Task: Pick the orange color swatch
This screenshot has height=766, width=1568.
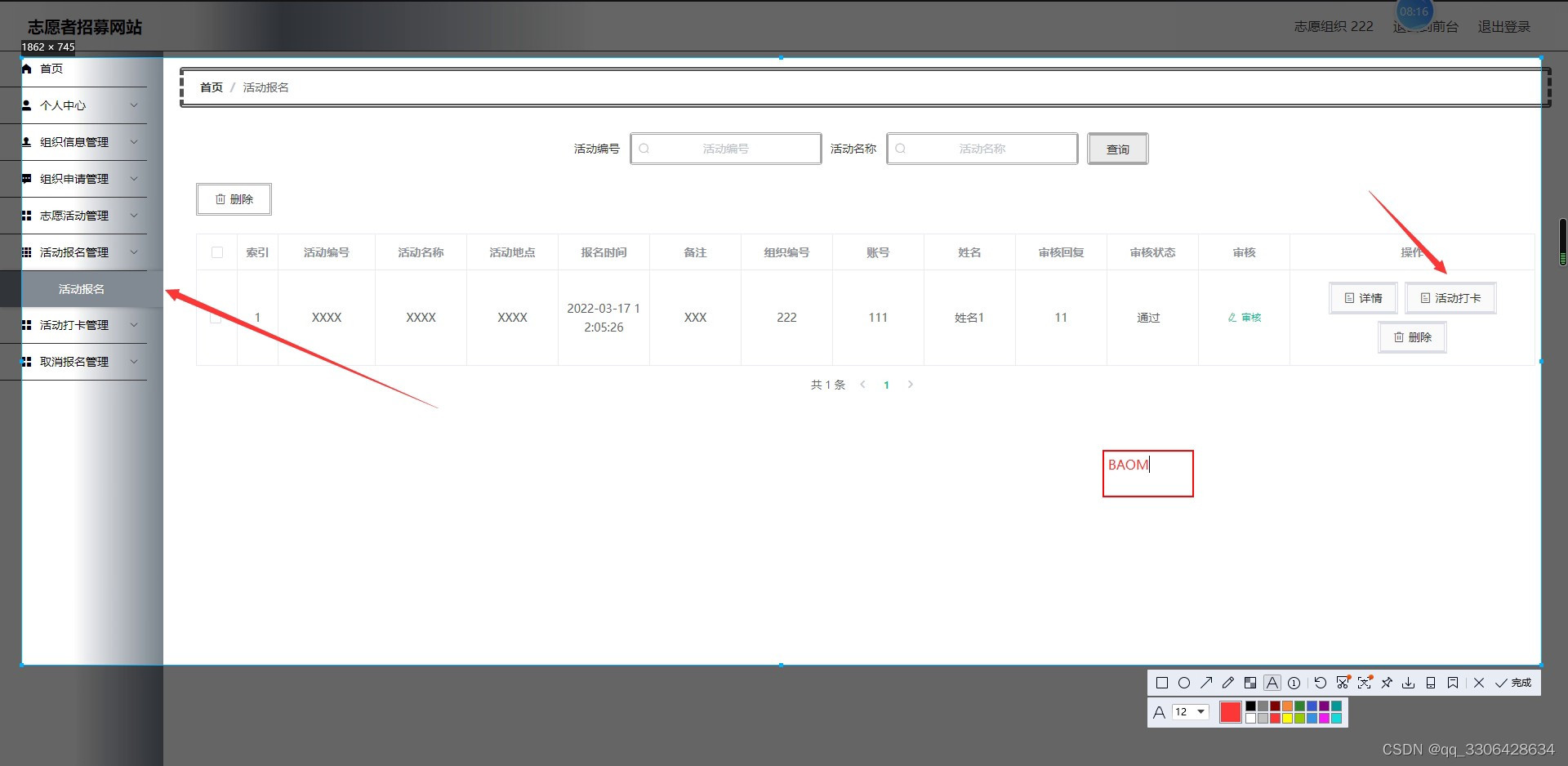Action: [1287, 706]
